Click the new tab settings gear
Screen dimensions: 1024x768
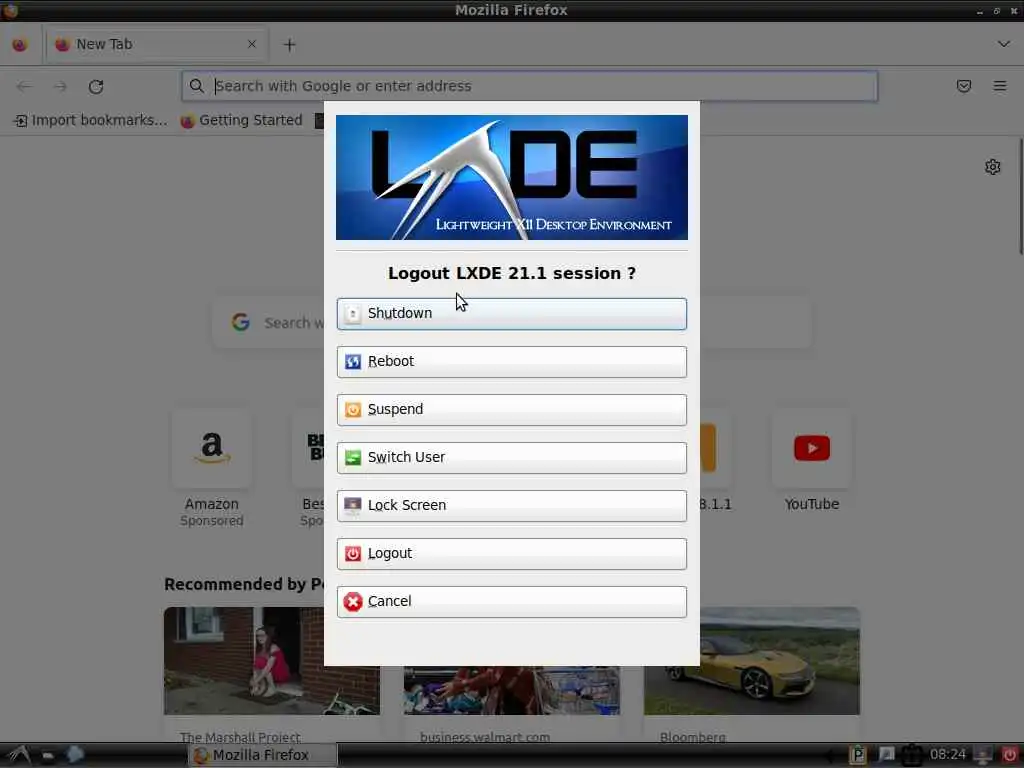pyautogui.click(x=992, y=167)
